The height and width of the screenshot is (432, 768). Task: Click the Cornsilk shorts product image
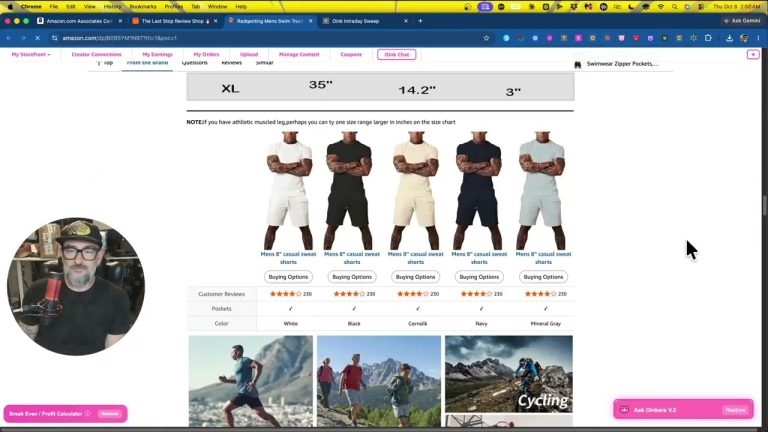click(x=415, y=191)
